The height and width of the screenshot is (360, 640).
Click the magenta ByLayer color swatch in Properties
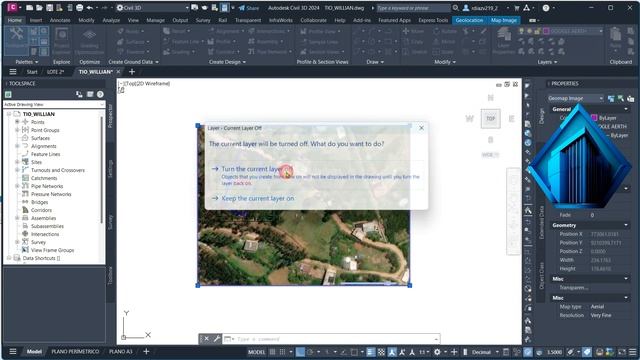click(x=594, y=118)
